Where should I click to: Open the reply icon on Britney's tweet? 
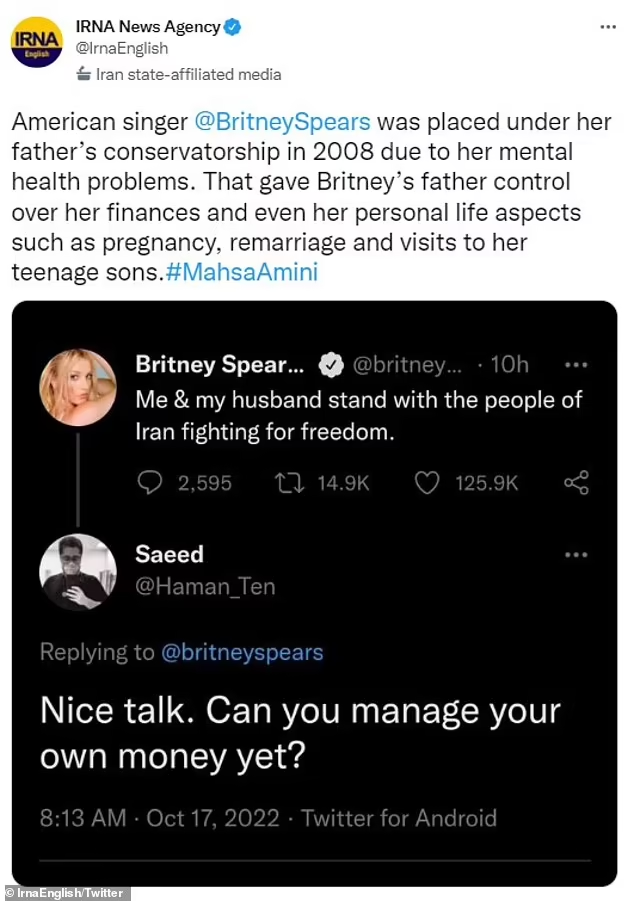pos(150,482)
